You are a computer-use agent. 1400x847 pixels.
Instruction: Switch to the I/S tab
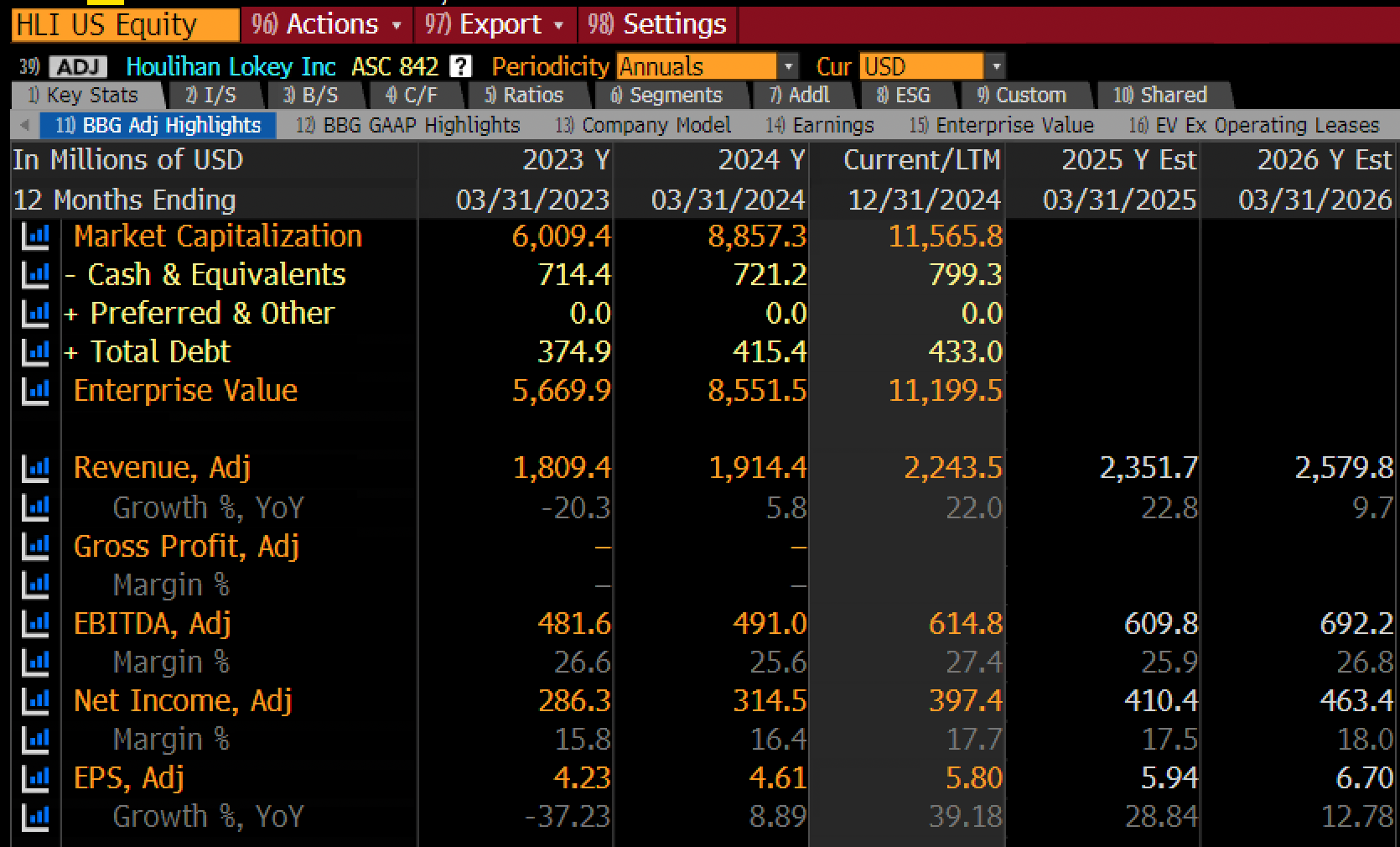[211, 95]
